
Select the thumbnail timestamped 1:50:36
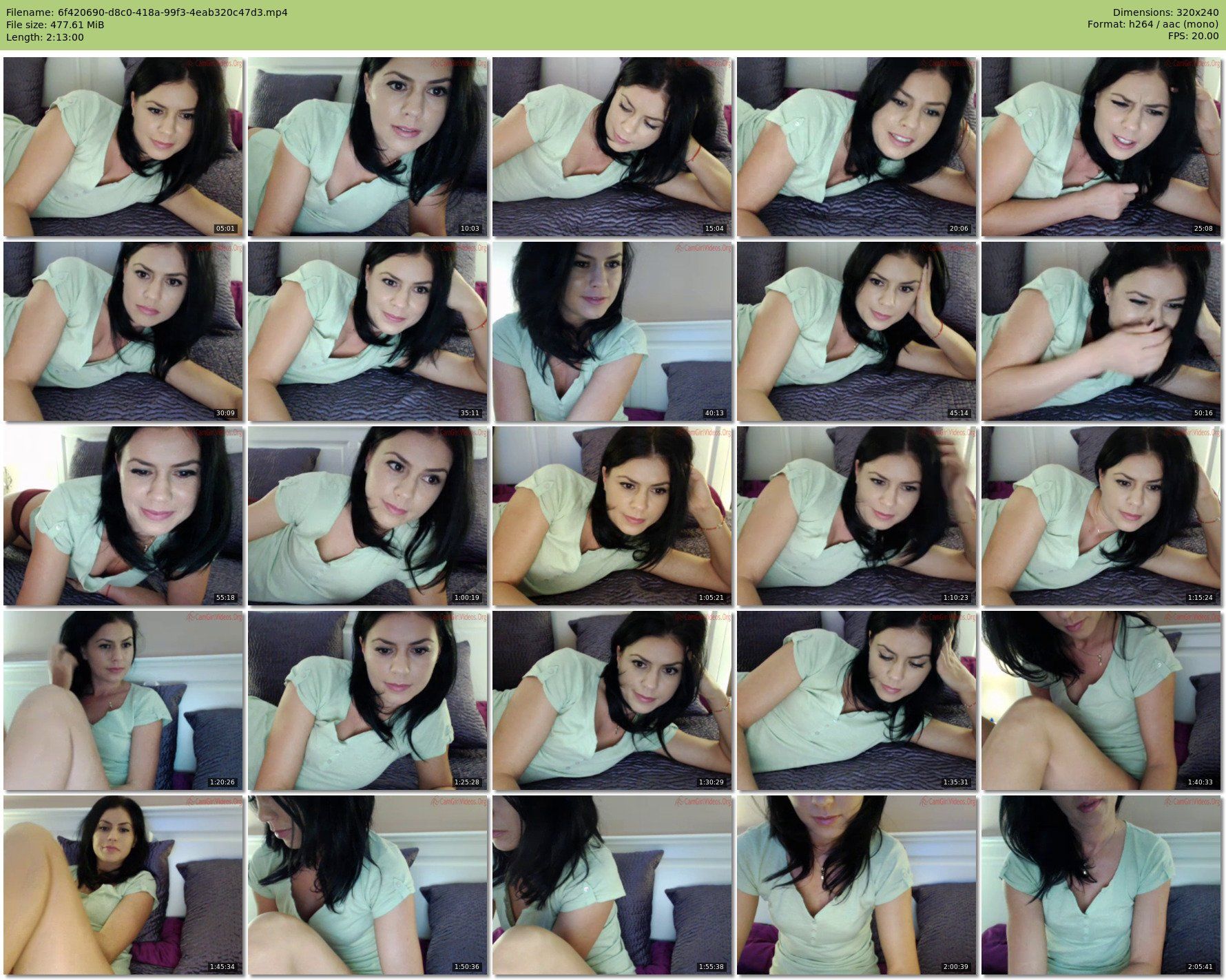pyautogui.click(x=367, y=885)
